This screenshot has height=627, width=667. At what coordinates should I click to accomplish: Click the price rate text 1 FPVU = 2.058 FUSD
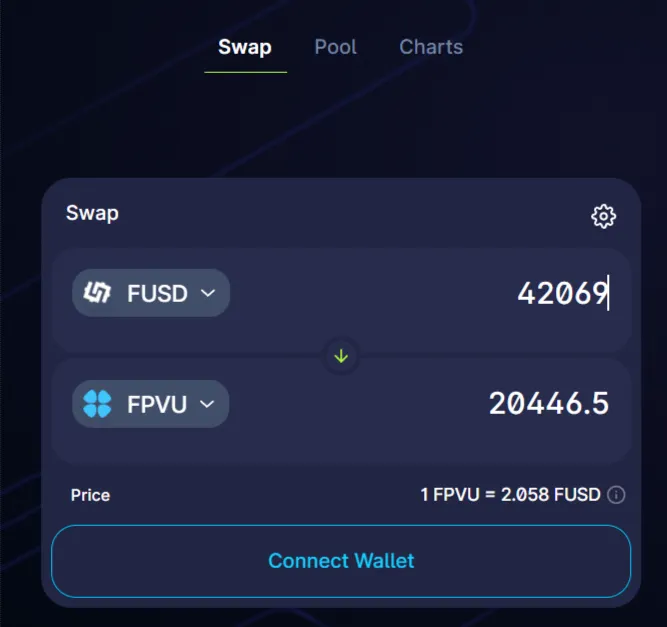click(510, 495)
